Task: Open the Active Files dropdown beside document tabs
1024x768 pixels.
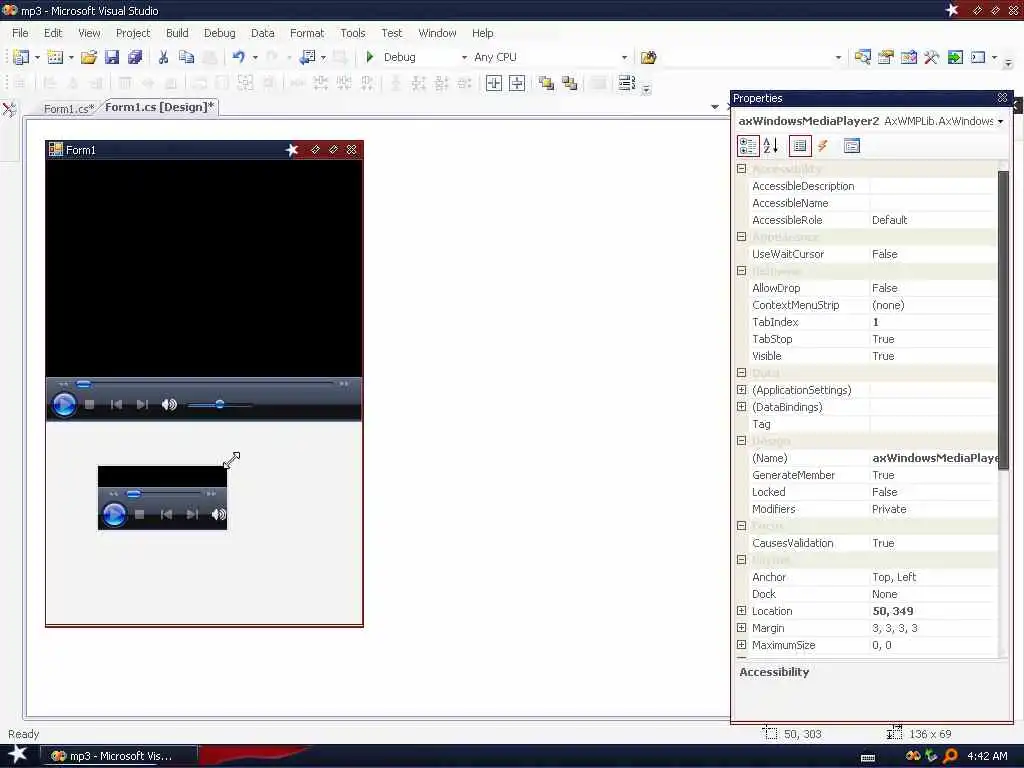Action: click(x=715, y=107)
